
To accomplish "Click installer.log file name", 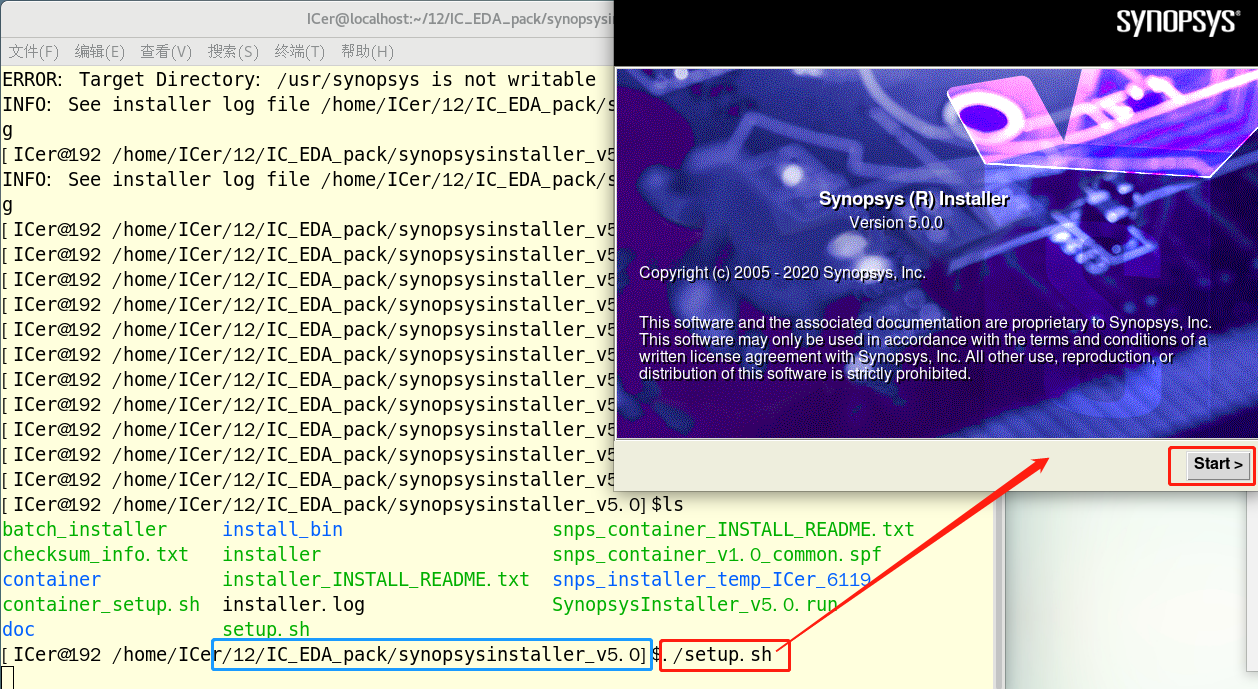I will pyautogui.click(x=293, y=604).
